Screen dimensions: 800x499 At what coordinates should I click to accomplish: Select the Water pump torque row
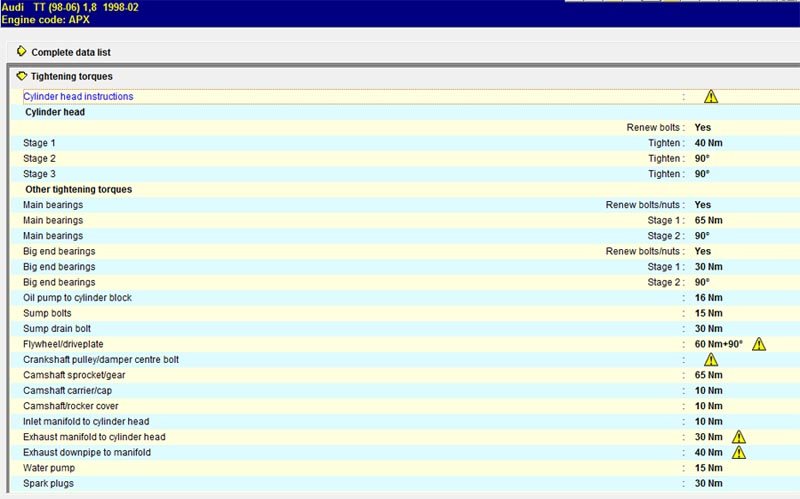(x=51, y=468)
